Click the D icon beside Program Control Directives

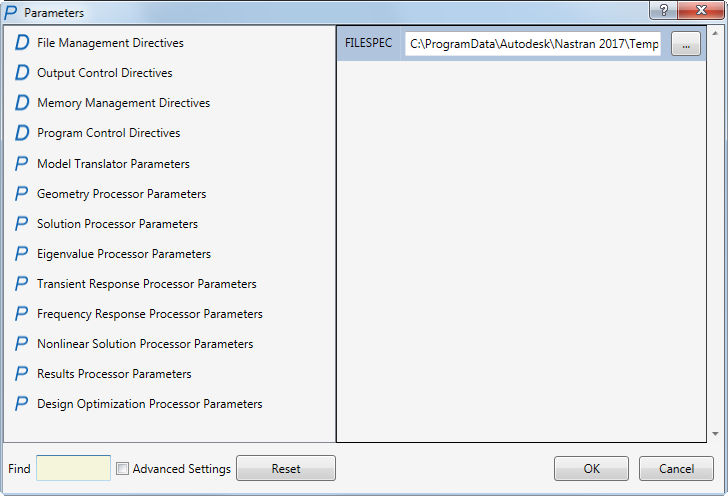(x=22, y=133)
